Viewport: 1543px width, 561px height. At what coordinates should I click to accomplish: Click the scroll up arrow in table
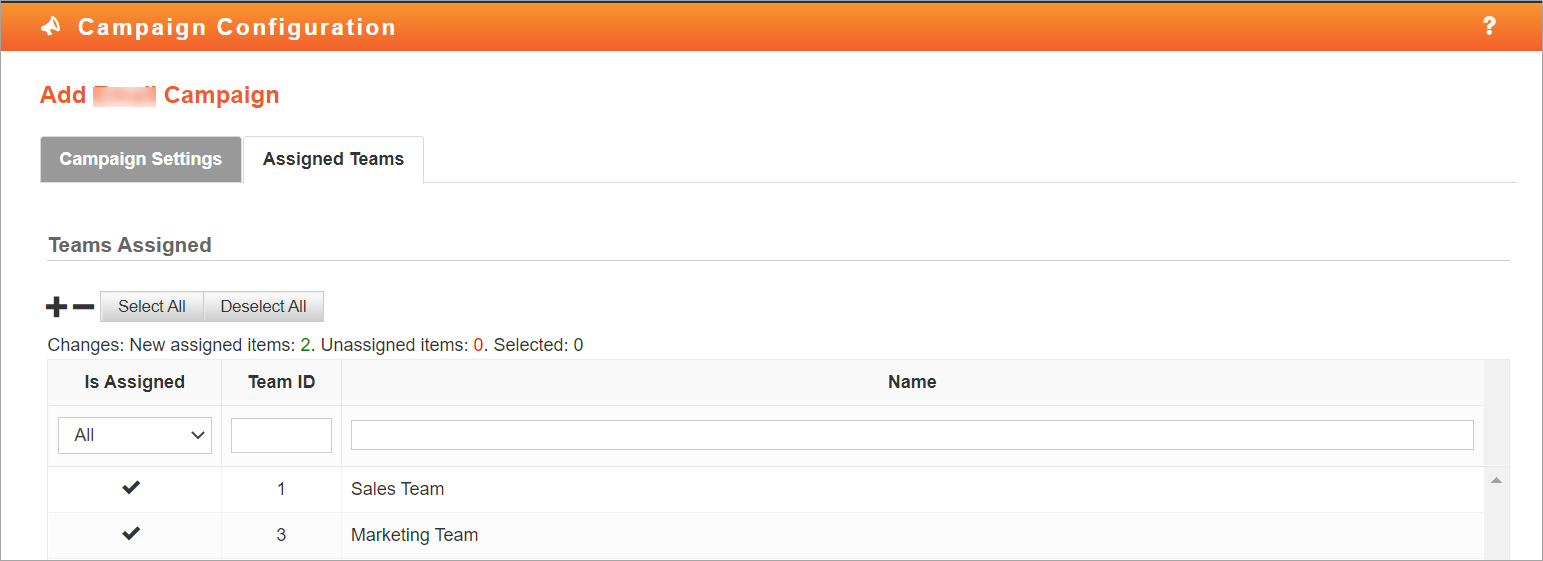(x=1497, y=482)
